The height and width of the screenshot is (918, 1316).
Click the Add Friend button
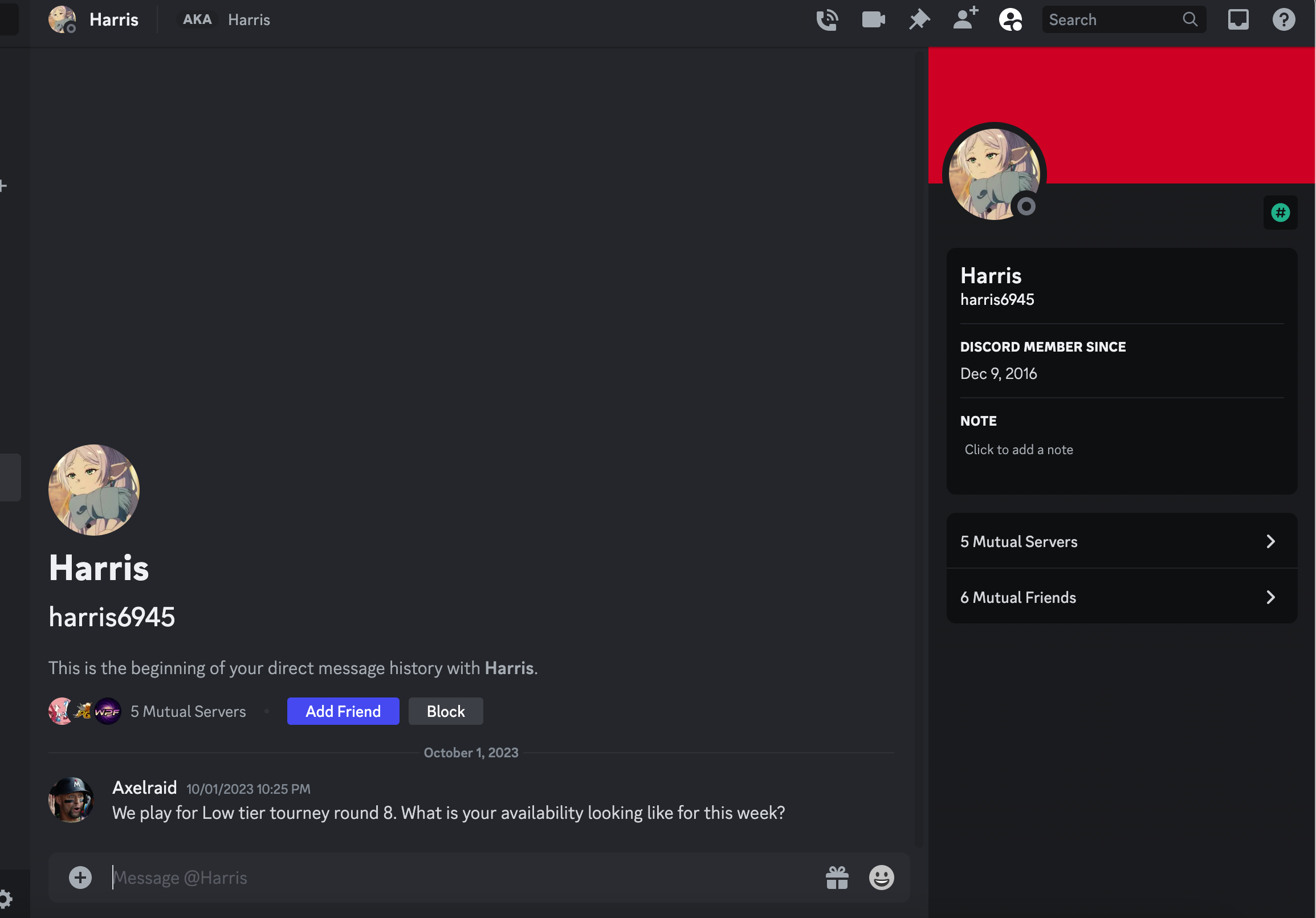[343, 711]
